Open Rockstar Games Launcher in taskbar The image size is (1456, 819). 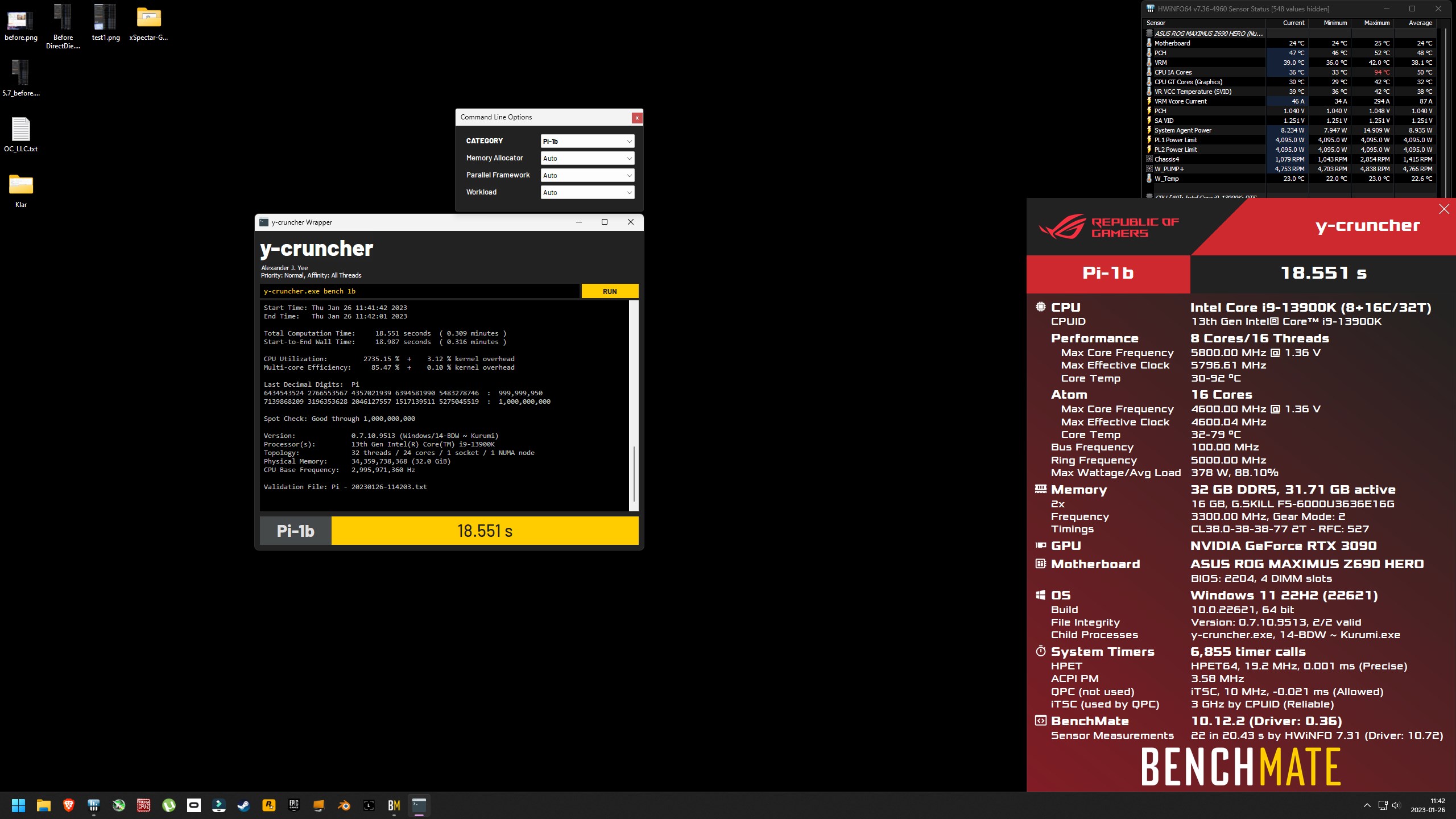269,805
